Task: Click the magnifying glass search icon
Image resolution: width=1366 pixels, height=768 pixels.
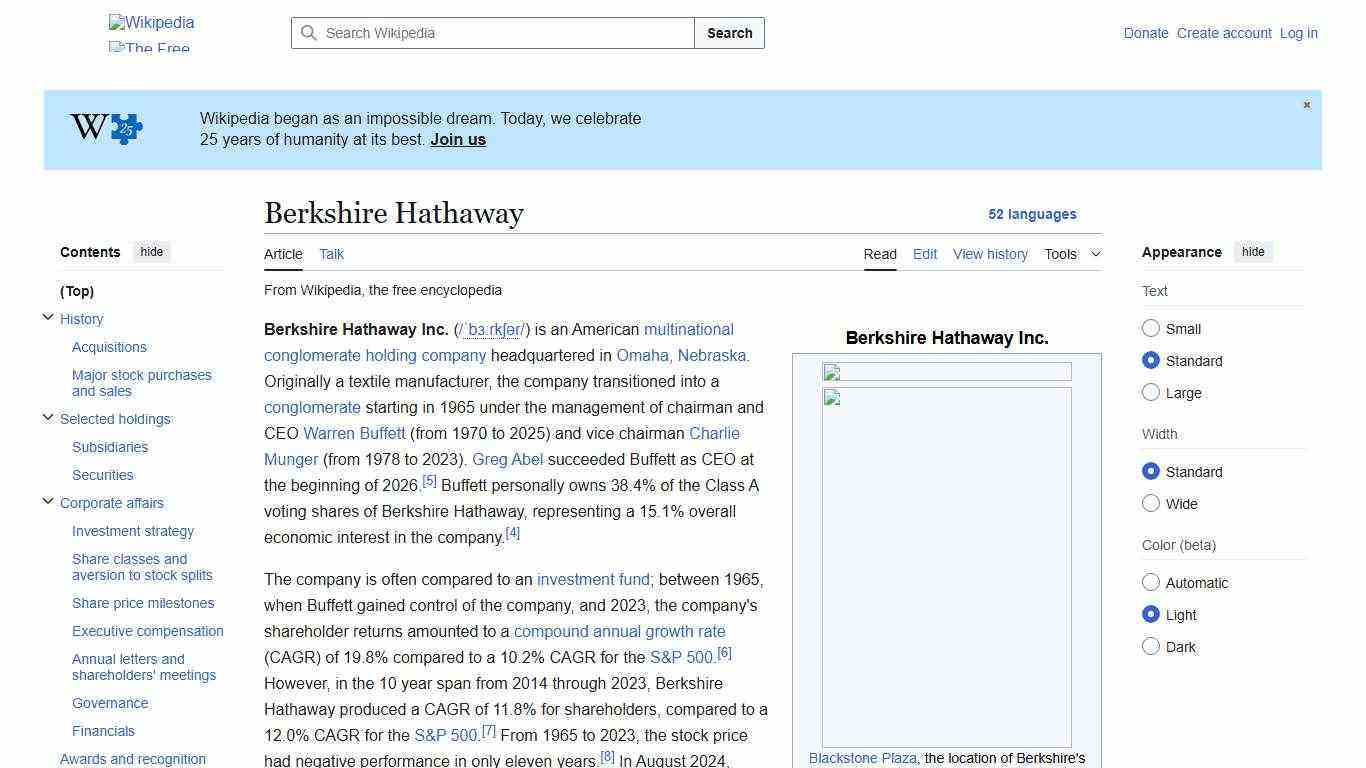Action: pos(310,33)
